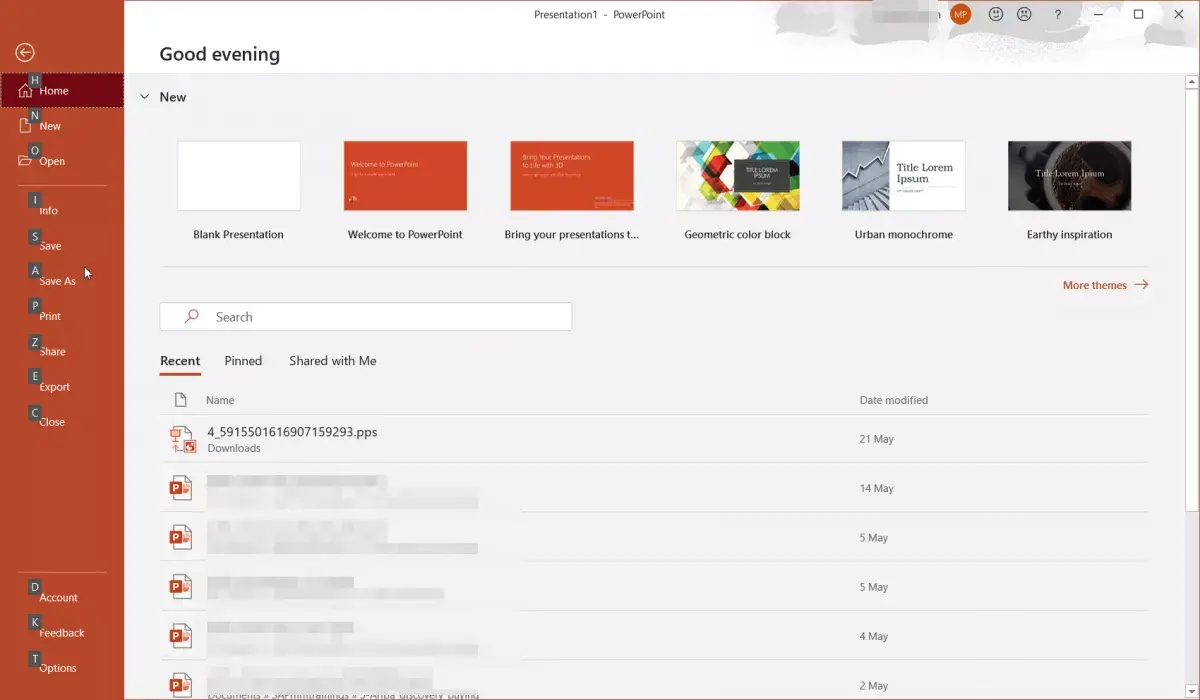Go to the Info page
The width and height of the screenshot is (1200, 700).
[62, 211]
